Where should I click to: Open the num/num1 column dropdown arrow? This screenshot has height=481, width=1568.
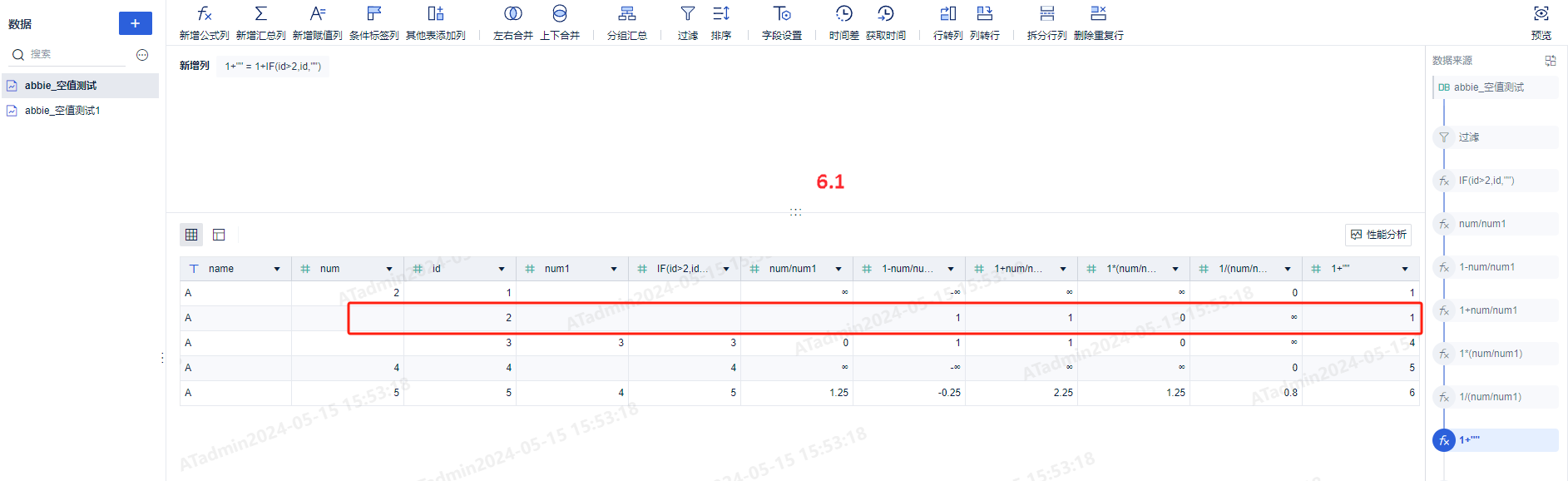(x=838, y=269)
